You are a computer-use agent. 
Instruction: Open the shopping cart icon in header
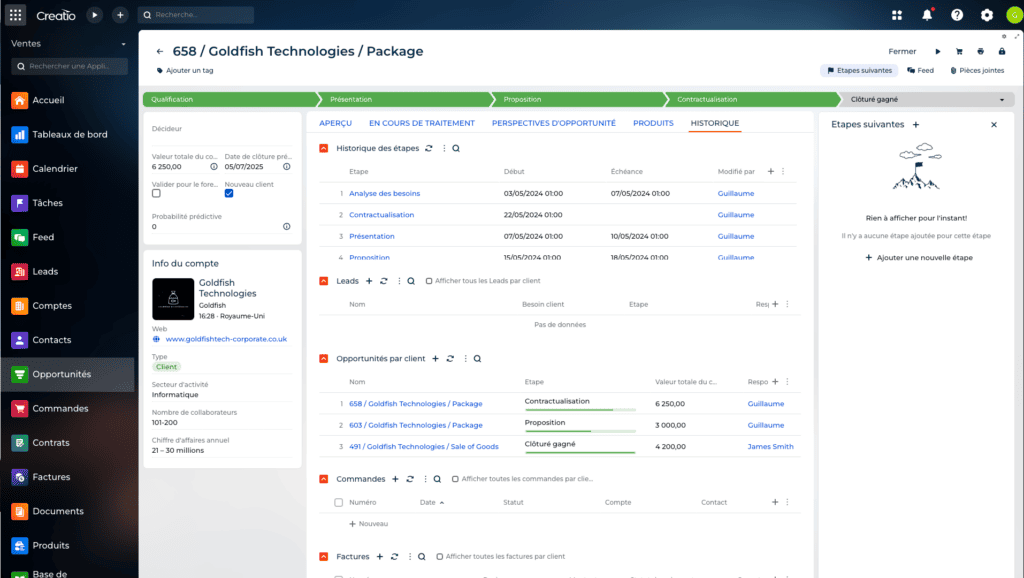click(x=958, y=51)
